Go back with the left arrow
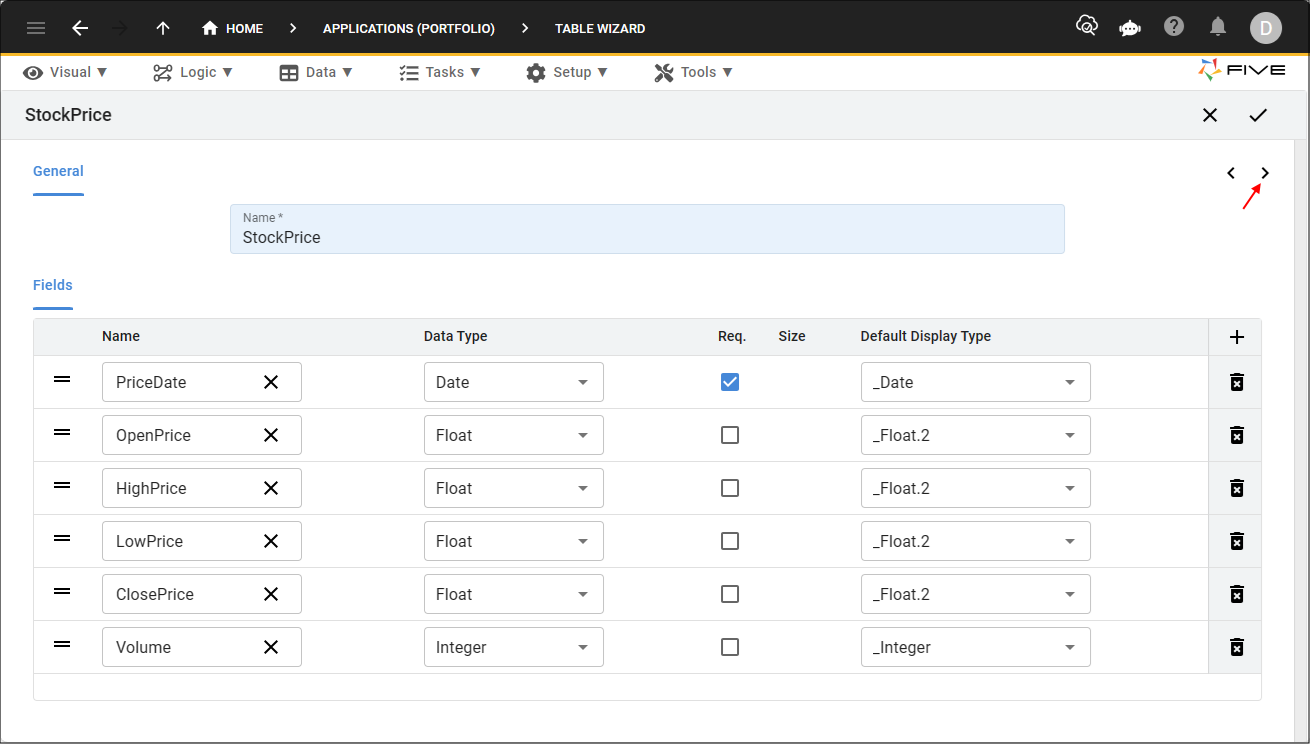The height and width of the screenshot is (744, 1310). pyautogui.click(x=80, y=28)
